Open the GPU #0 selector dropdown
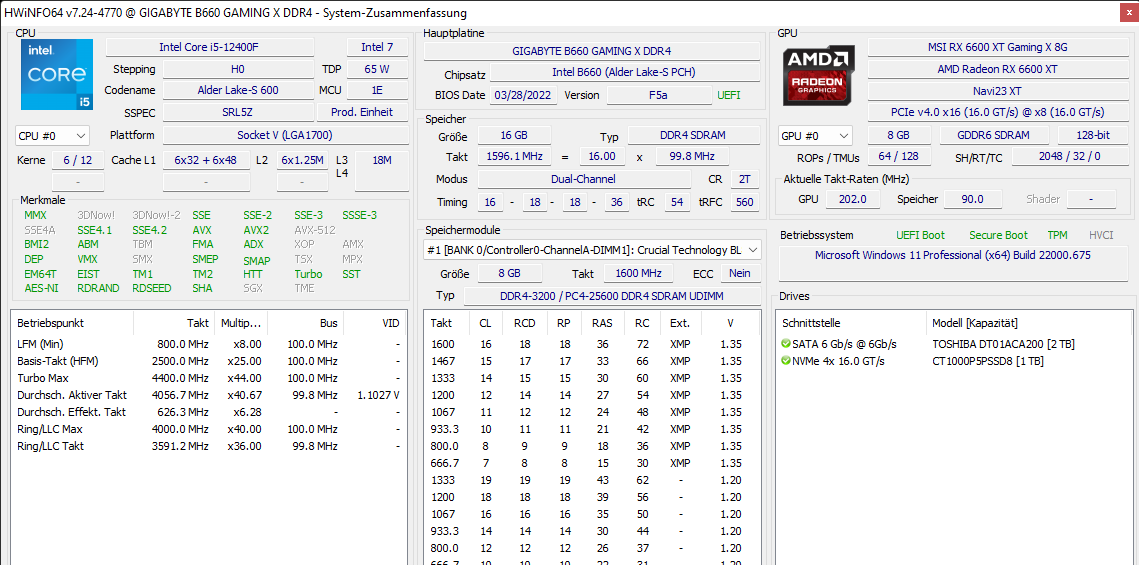Viewport: 1139px width, 565px height. [x=815, y=136]
